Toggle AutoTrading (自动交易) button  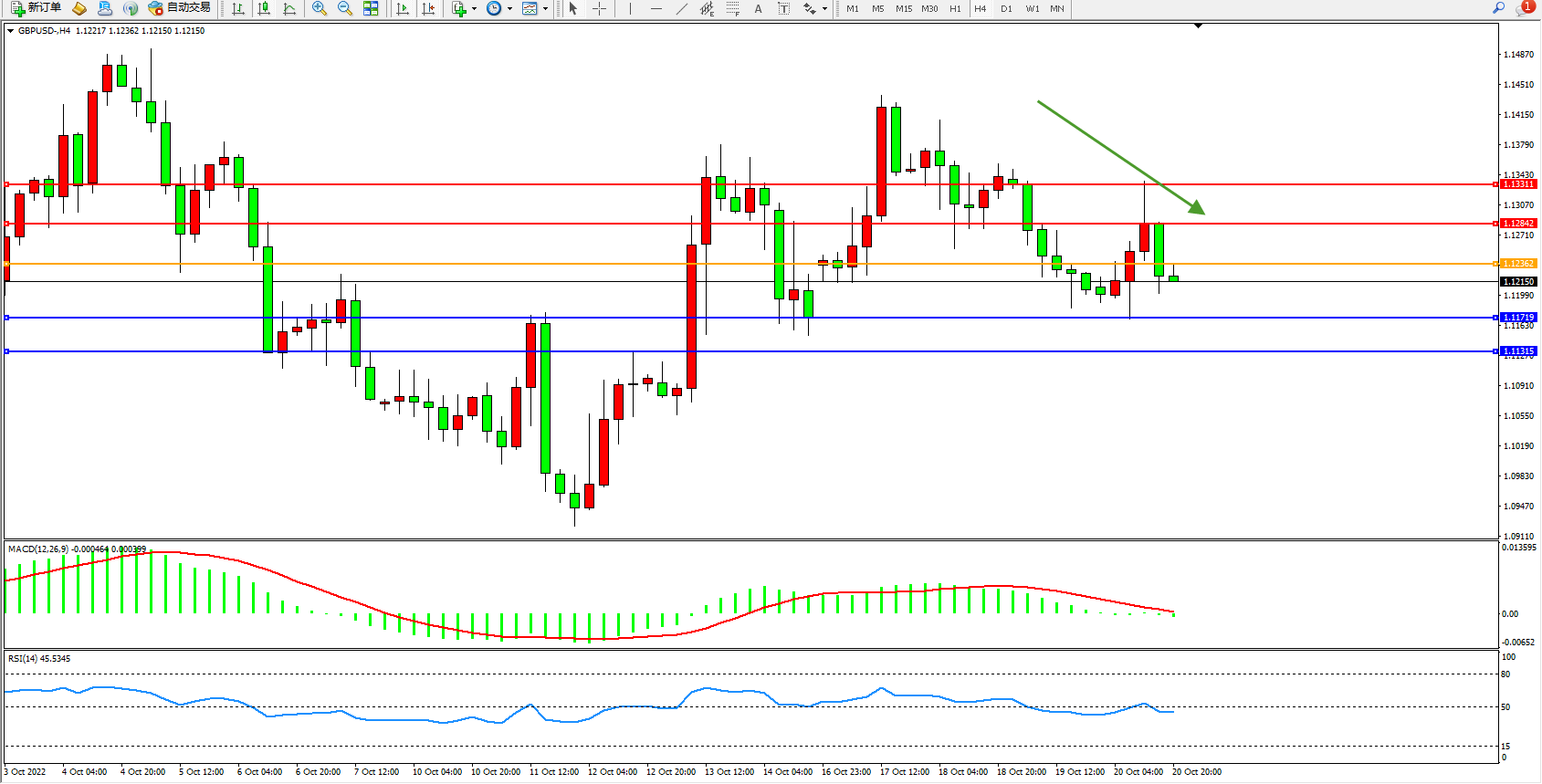coord(180,8)
